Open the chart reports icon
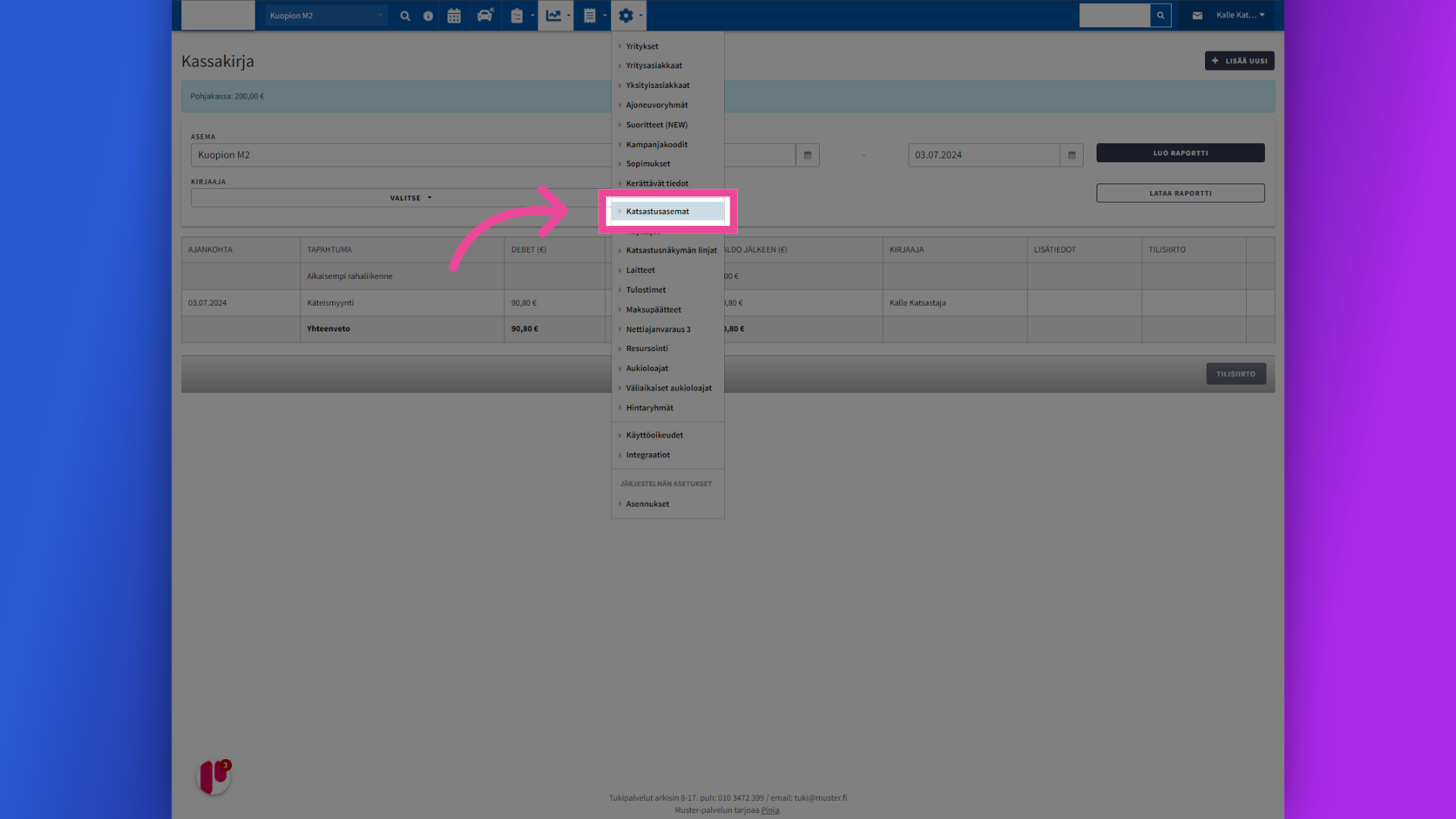Viewport: 1456px width, 819px height. coord(555,15)
